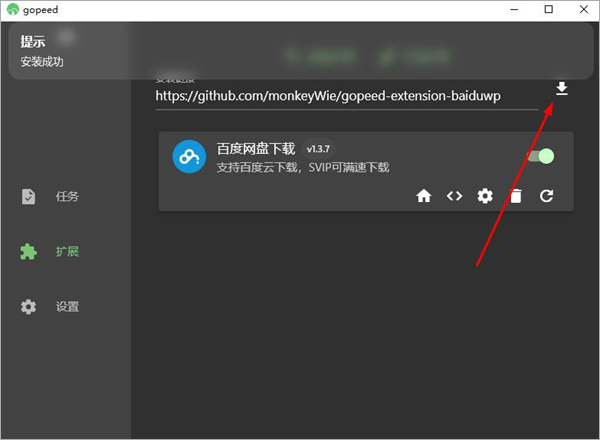600x440 pixels.
Task: Close the gopeed window
Action: point(584,10)
